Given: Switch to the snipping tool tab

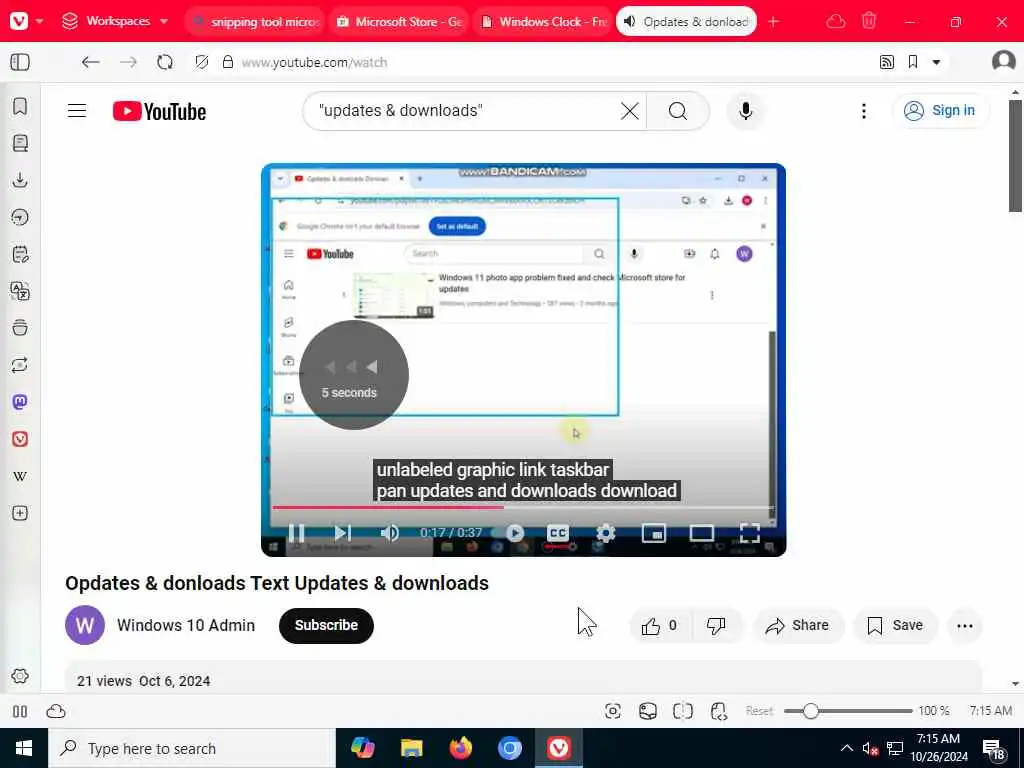Looking at the screenshot, I should [x=256, y=22].
